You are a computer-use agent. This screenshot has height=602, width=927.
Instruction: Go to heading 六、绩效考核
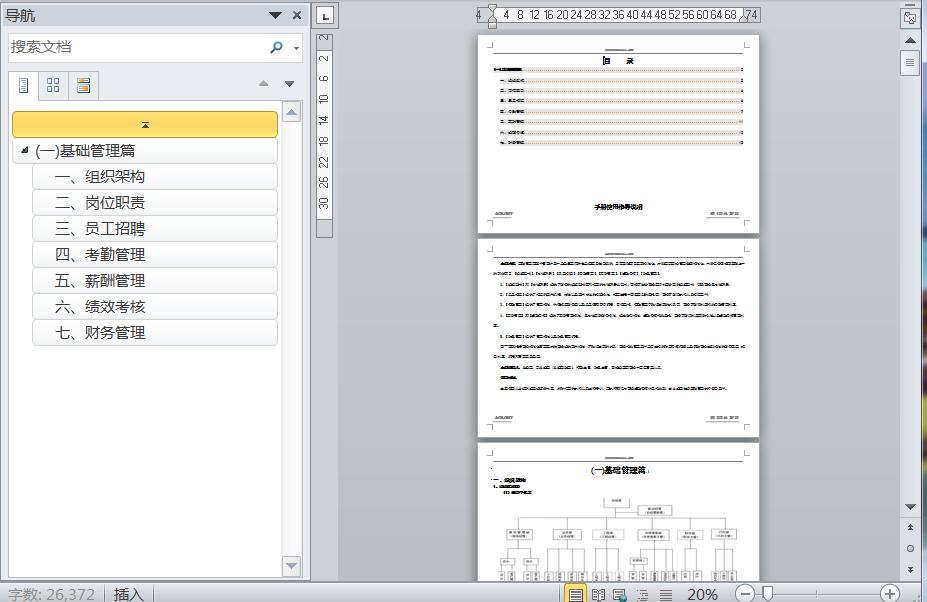click(155, 307)
